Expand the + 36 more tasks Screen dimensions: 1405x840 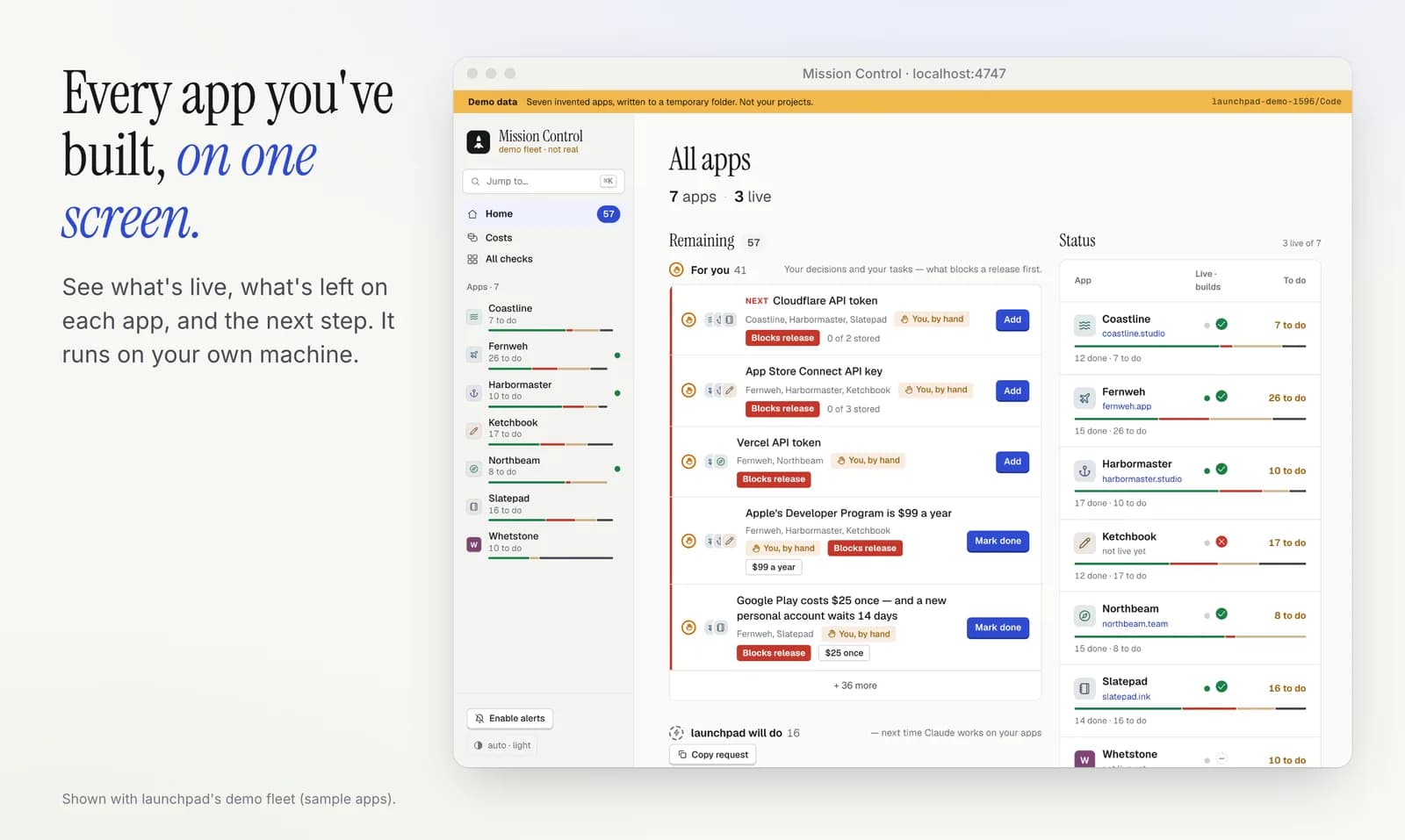coord(855,686)
